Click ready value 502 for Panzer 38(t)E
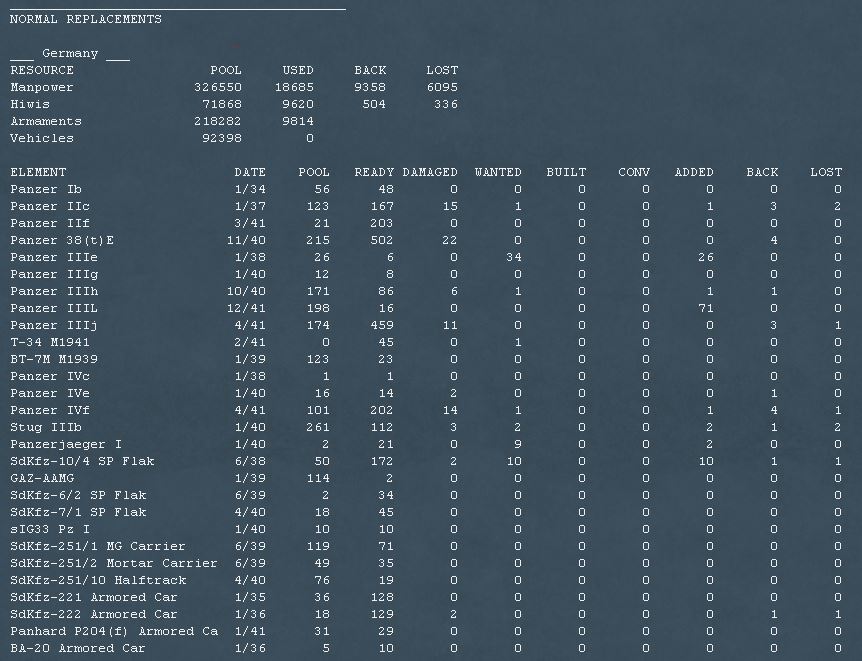This screenshot has width=862, height=661. (x=382, y=240)
